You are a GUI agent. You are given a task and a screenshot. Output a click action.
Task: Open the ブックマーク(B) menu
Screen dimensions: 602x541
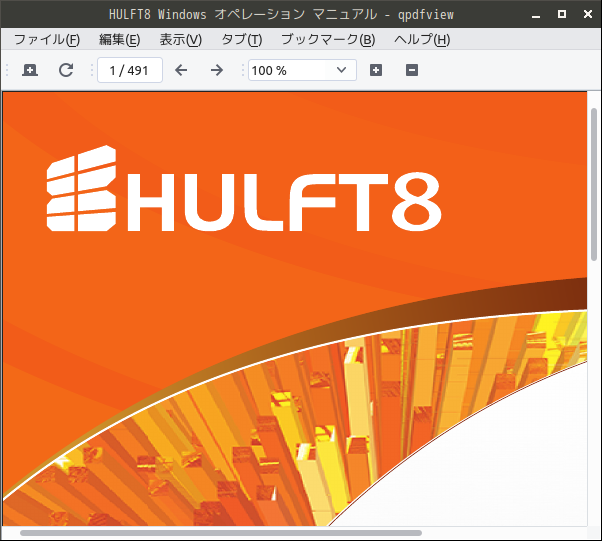click(x=328, y=40)
